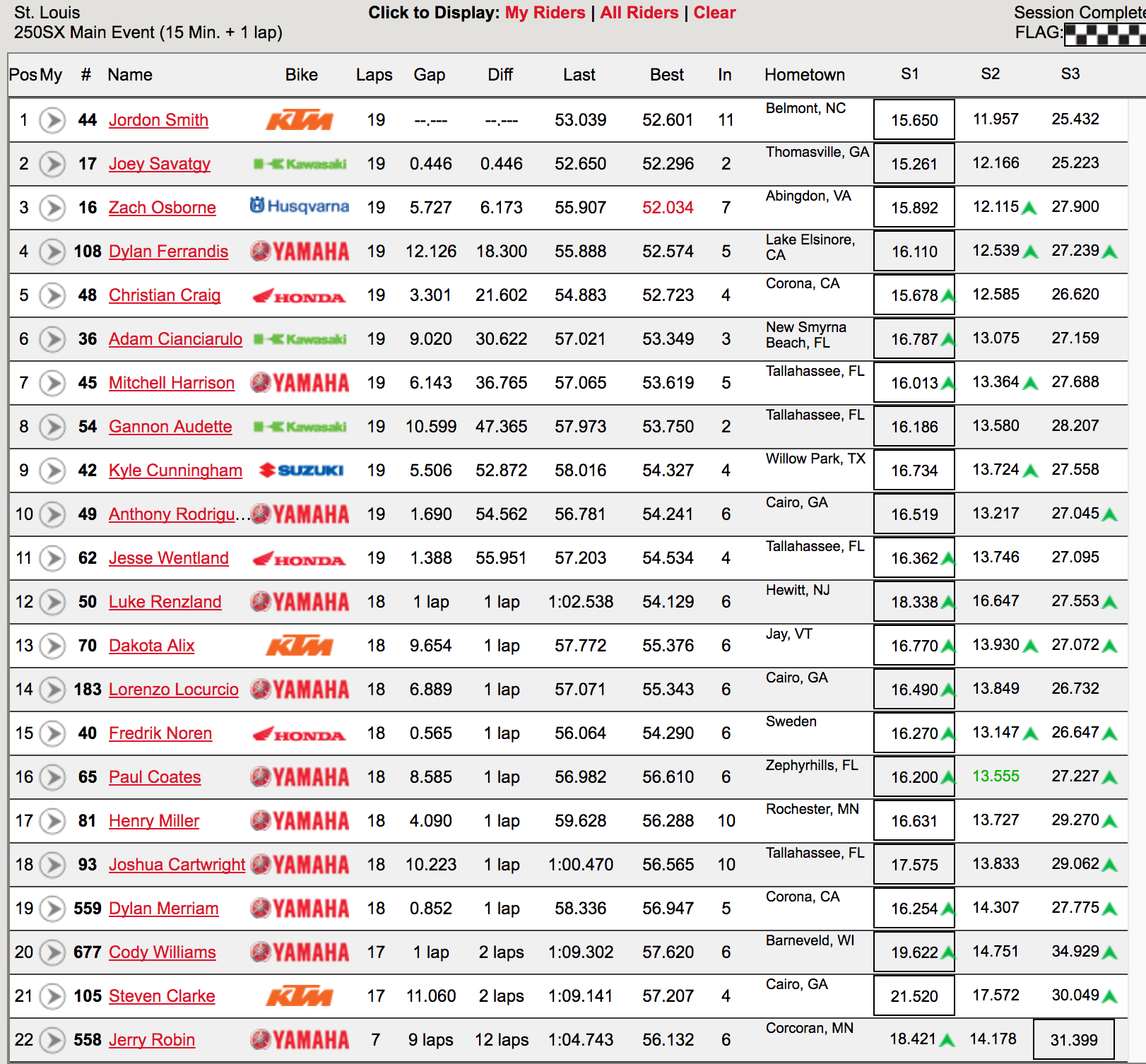Open Dylan Ferrandis rider link

[x=168, y=252]
